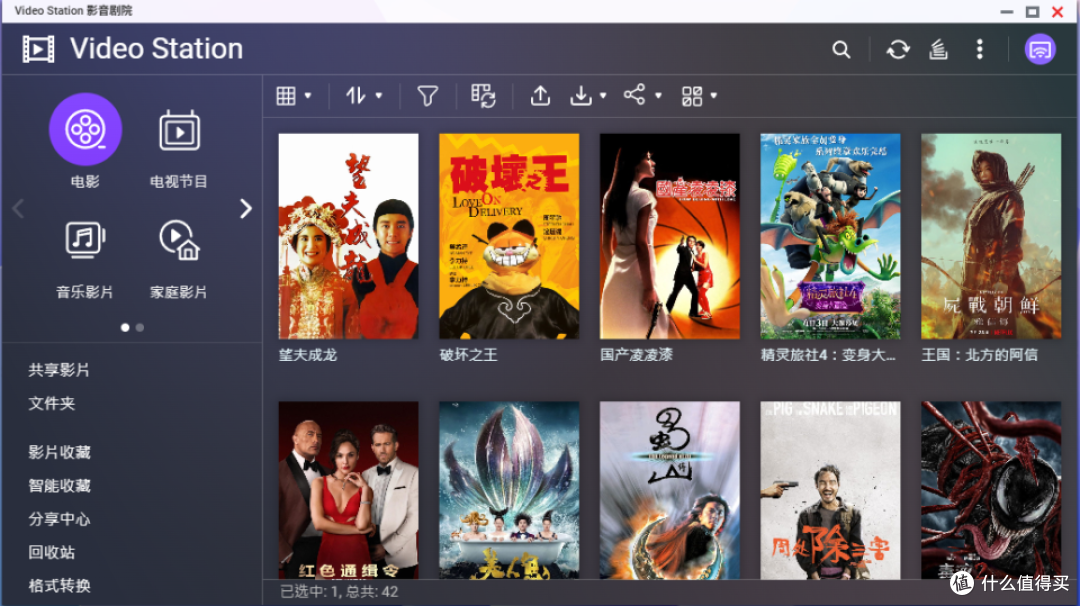Select the Venom movie poster
The image size is (1080, 606).
tap(991, 490)
